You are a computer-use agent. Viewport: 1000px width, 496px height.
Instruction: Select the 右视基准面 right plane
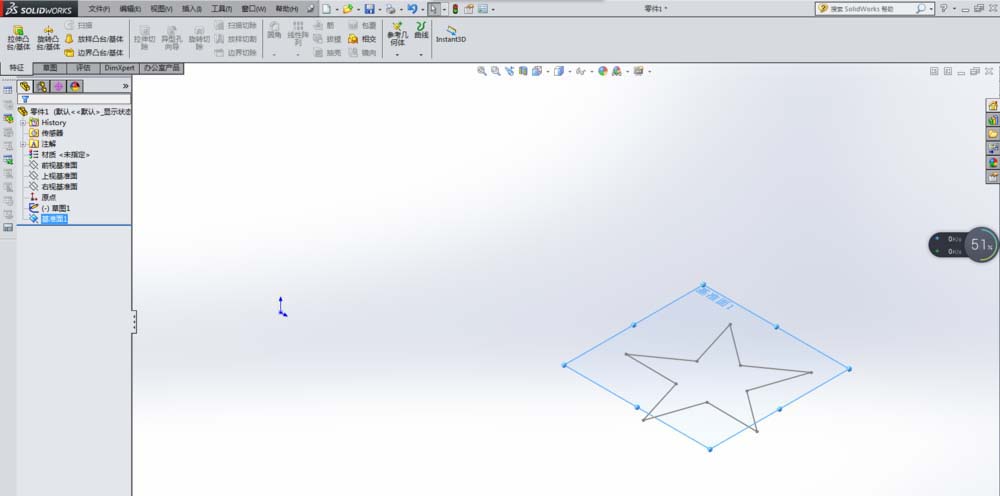click(x=54, y=187)
